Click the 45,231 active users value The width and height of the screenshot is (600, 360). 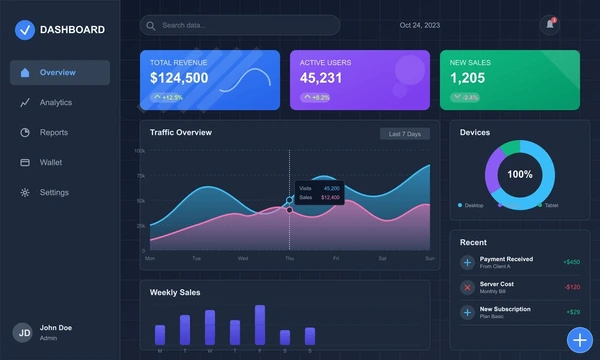point(321,78)
